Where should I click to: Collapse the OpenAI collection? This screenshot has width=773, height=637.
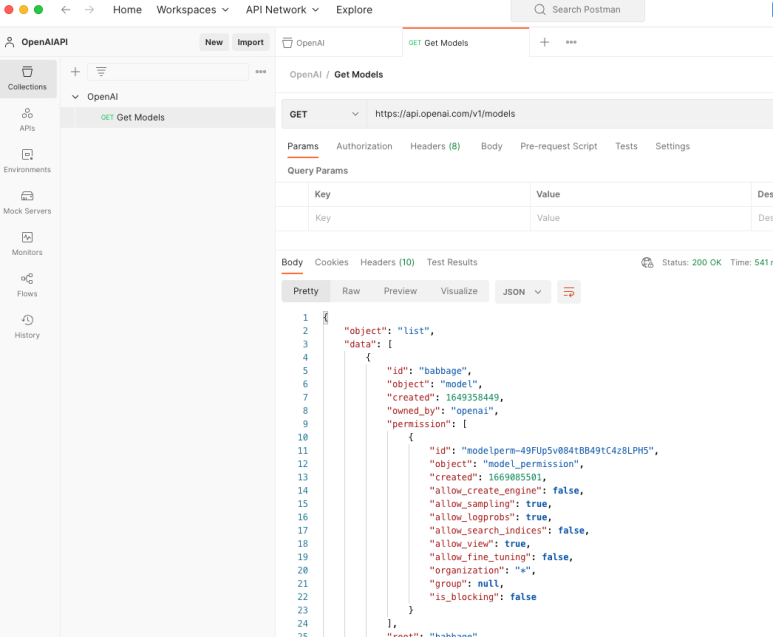75,97
